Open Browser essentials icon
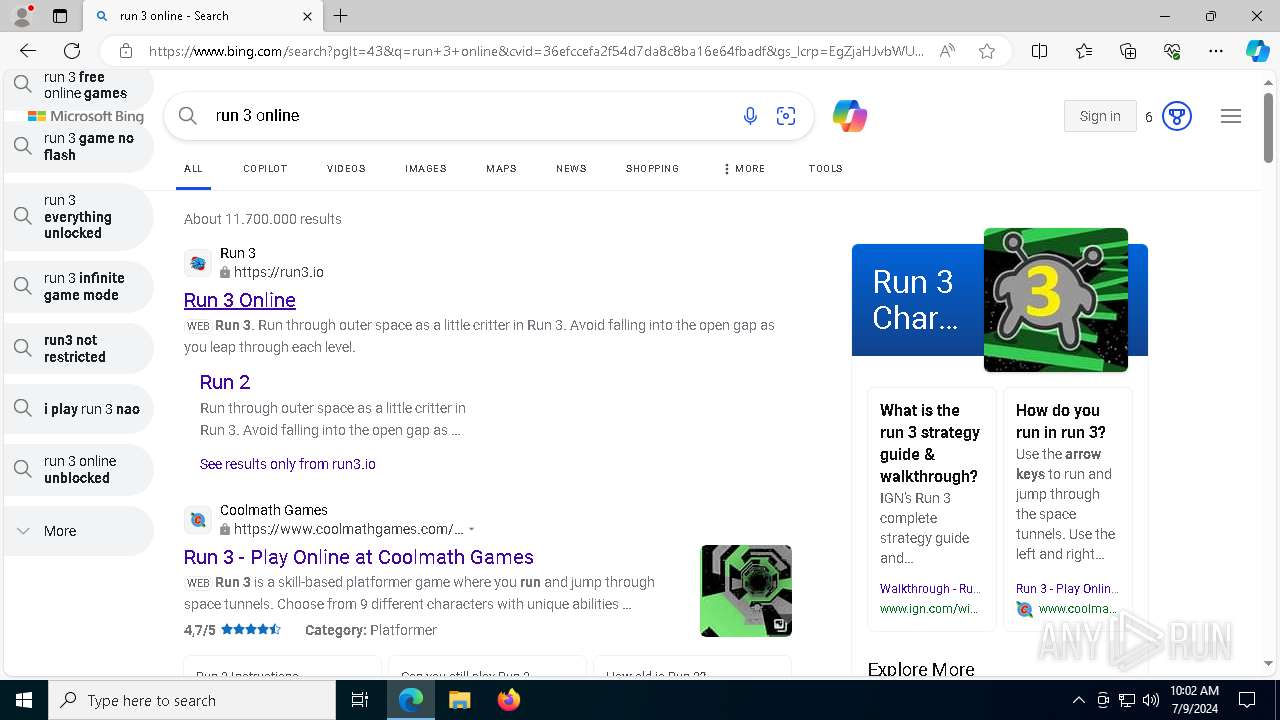 1172,51
